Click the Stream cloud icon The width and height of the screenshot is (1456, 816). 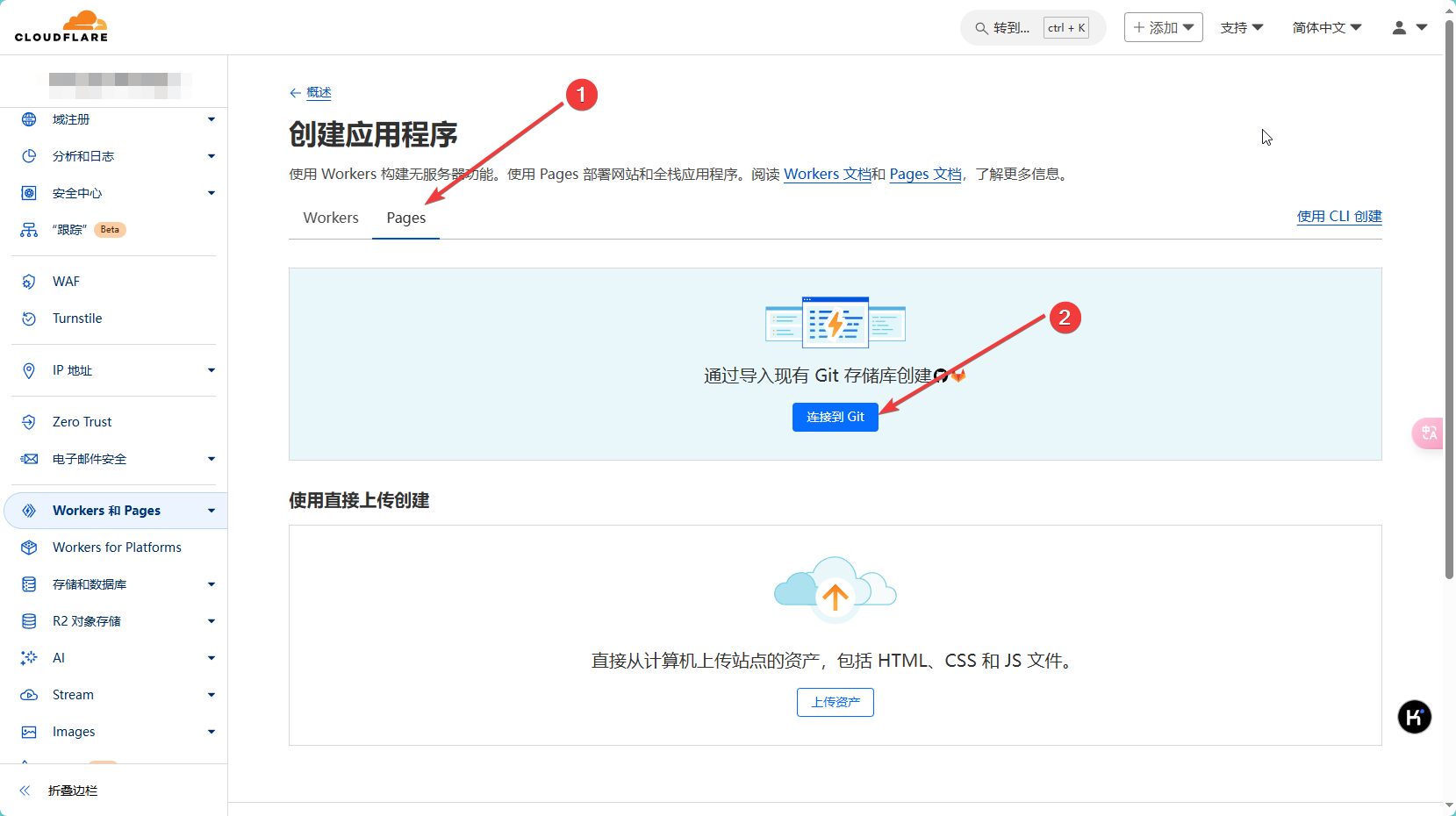tap(29, 695)
